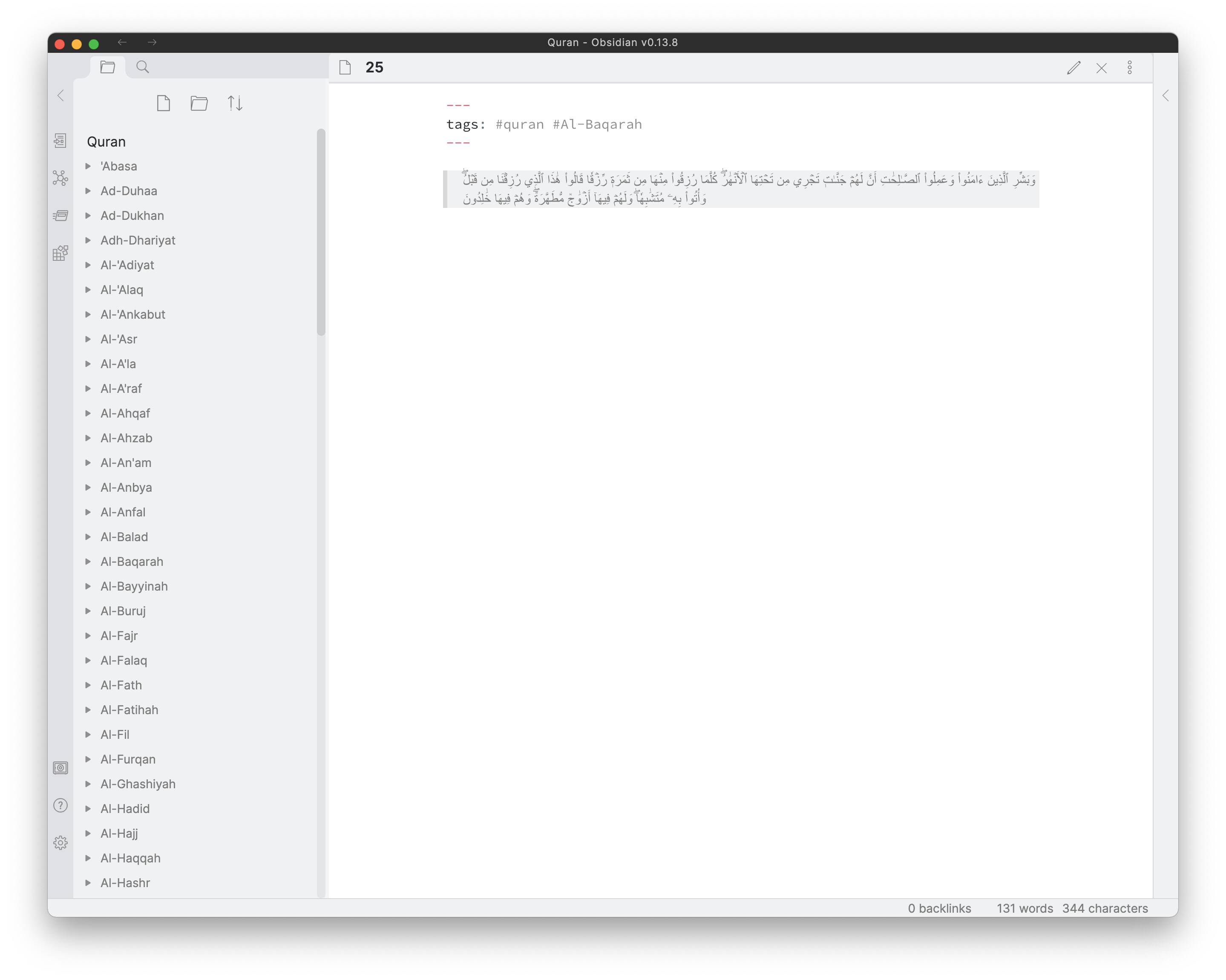Screen dimensions: 1226x980
Task: Create a new note
Action: pos(164,103)
